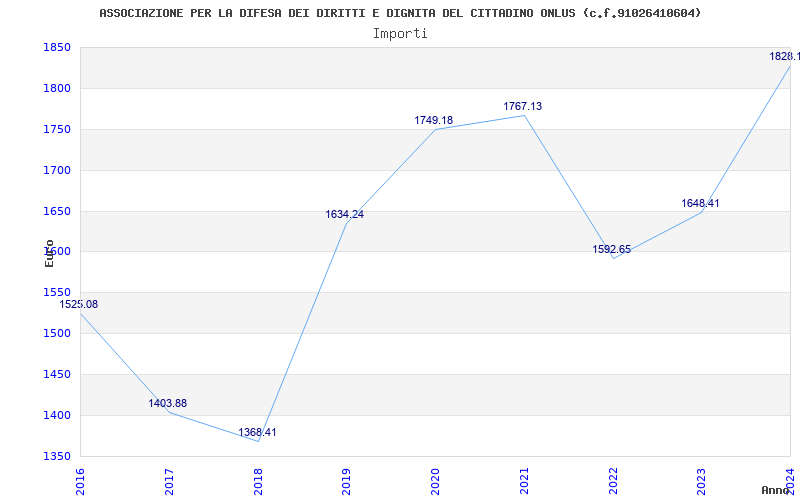This screenshot has height=500, width=800.
Task: Select data label 1368.41
Action: [257, 433]
